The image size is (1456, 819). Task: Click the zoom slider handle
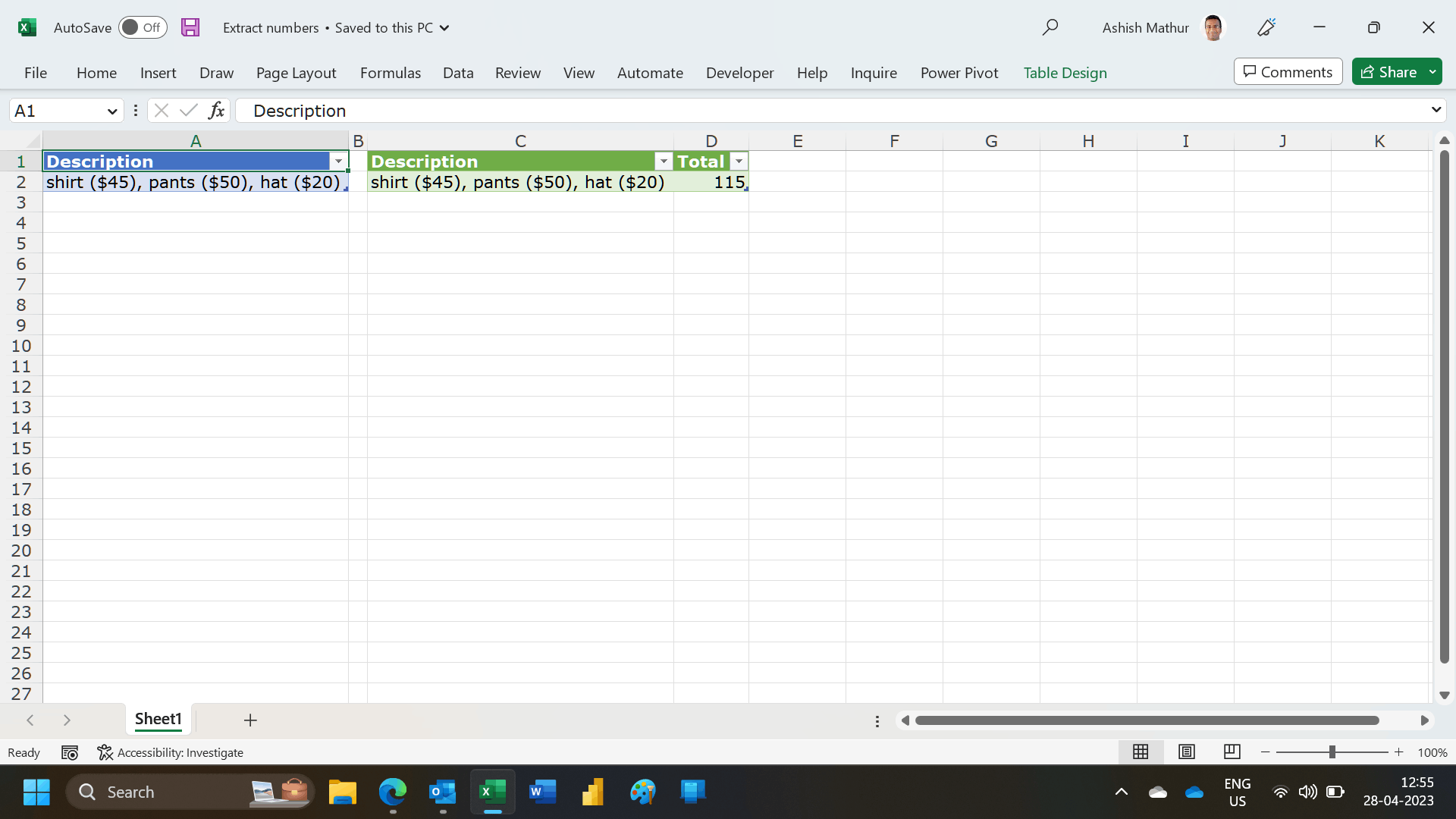[x=1332, y=752]
